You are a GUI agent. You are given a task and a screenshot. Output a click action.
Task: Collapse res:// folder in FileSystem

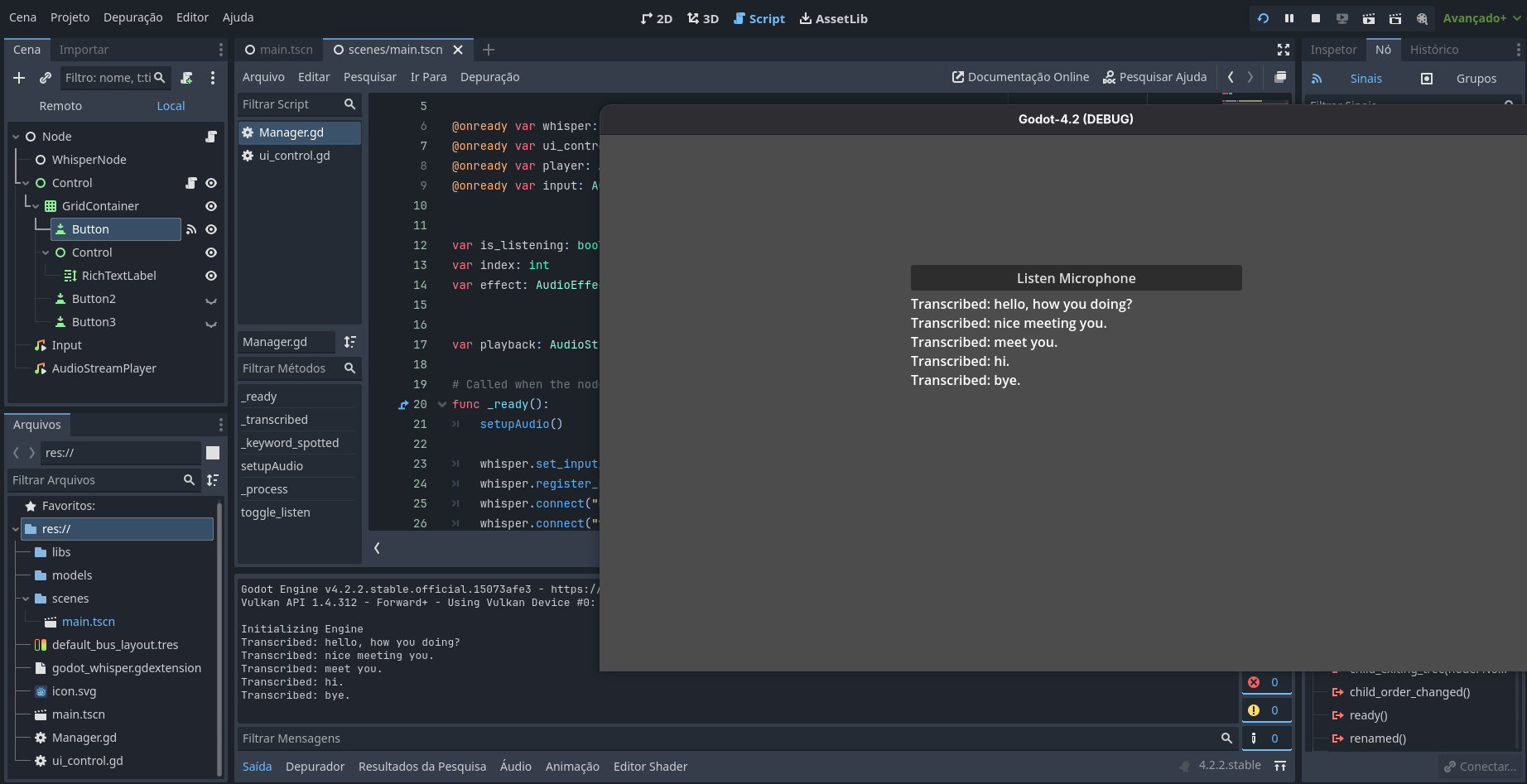click(16, 529)
